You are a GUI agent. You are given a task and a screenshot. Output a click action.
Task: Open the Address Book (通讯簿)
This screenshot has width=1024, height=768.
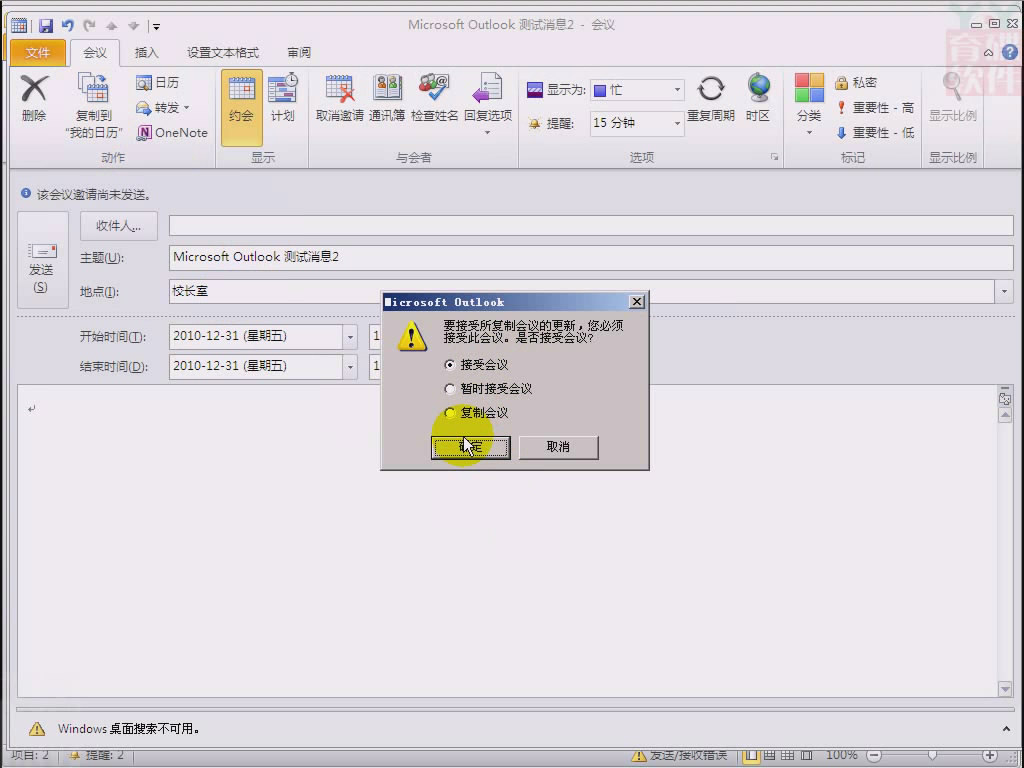[x=387, y=98]
